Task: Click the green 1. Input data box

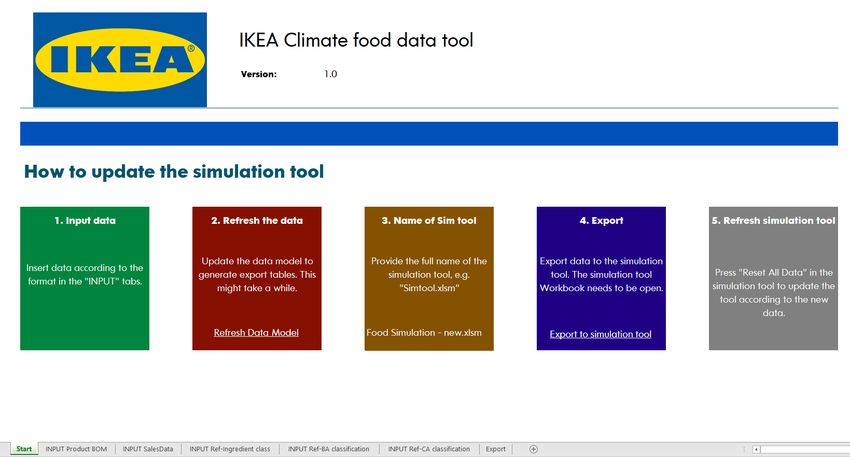Action: 85,278
